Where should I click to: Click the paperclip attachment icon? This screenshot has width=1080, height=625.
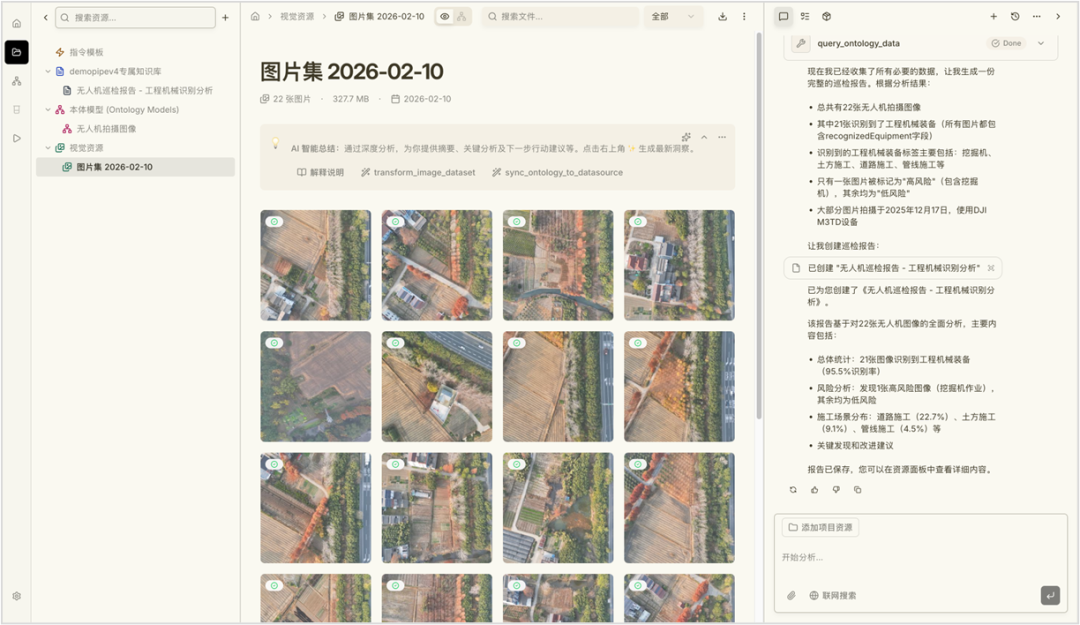pos(791,596)
